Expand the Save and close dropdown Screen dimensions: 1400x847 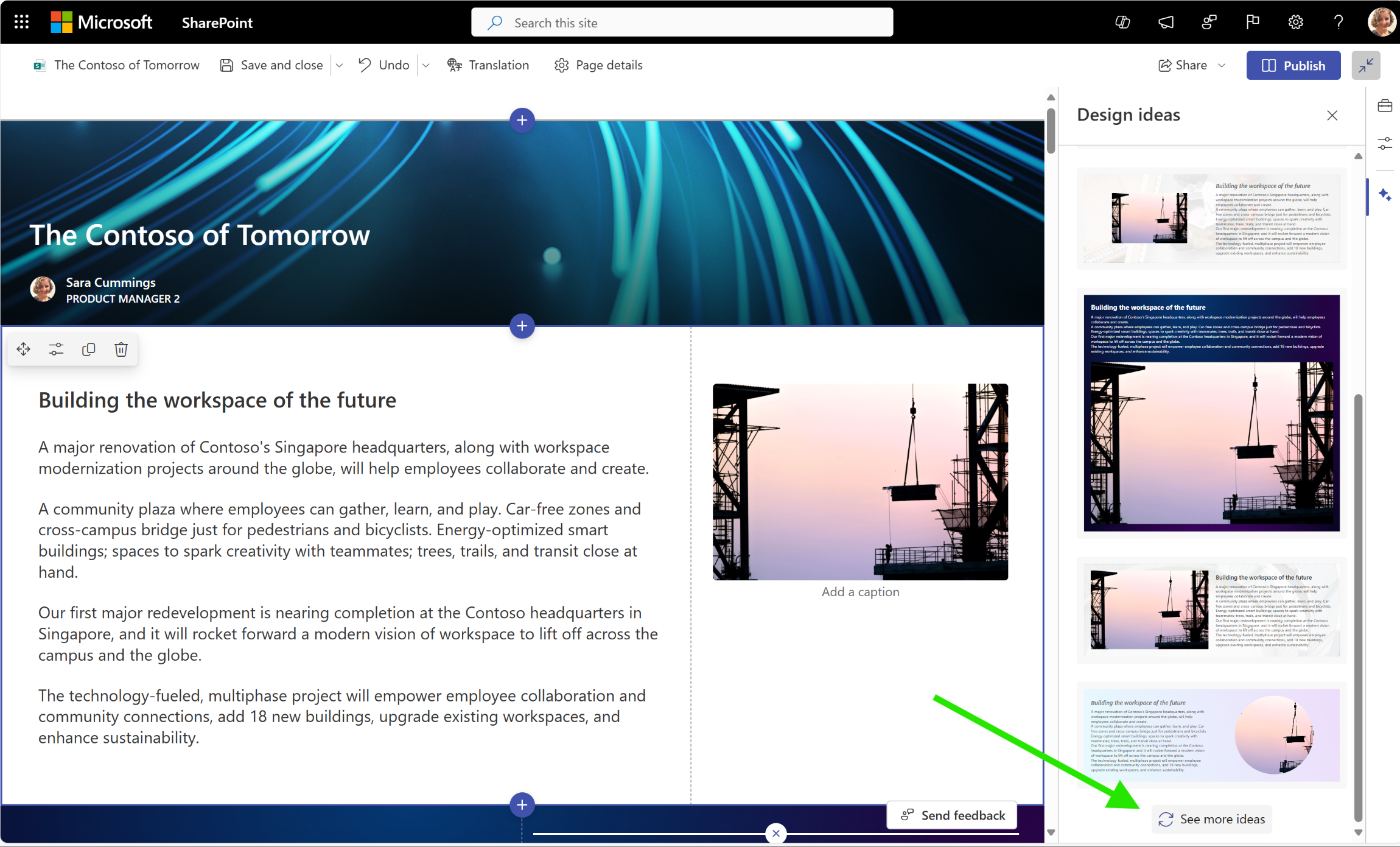(341, 65)
